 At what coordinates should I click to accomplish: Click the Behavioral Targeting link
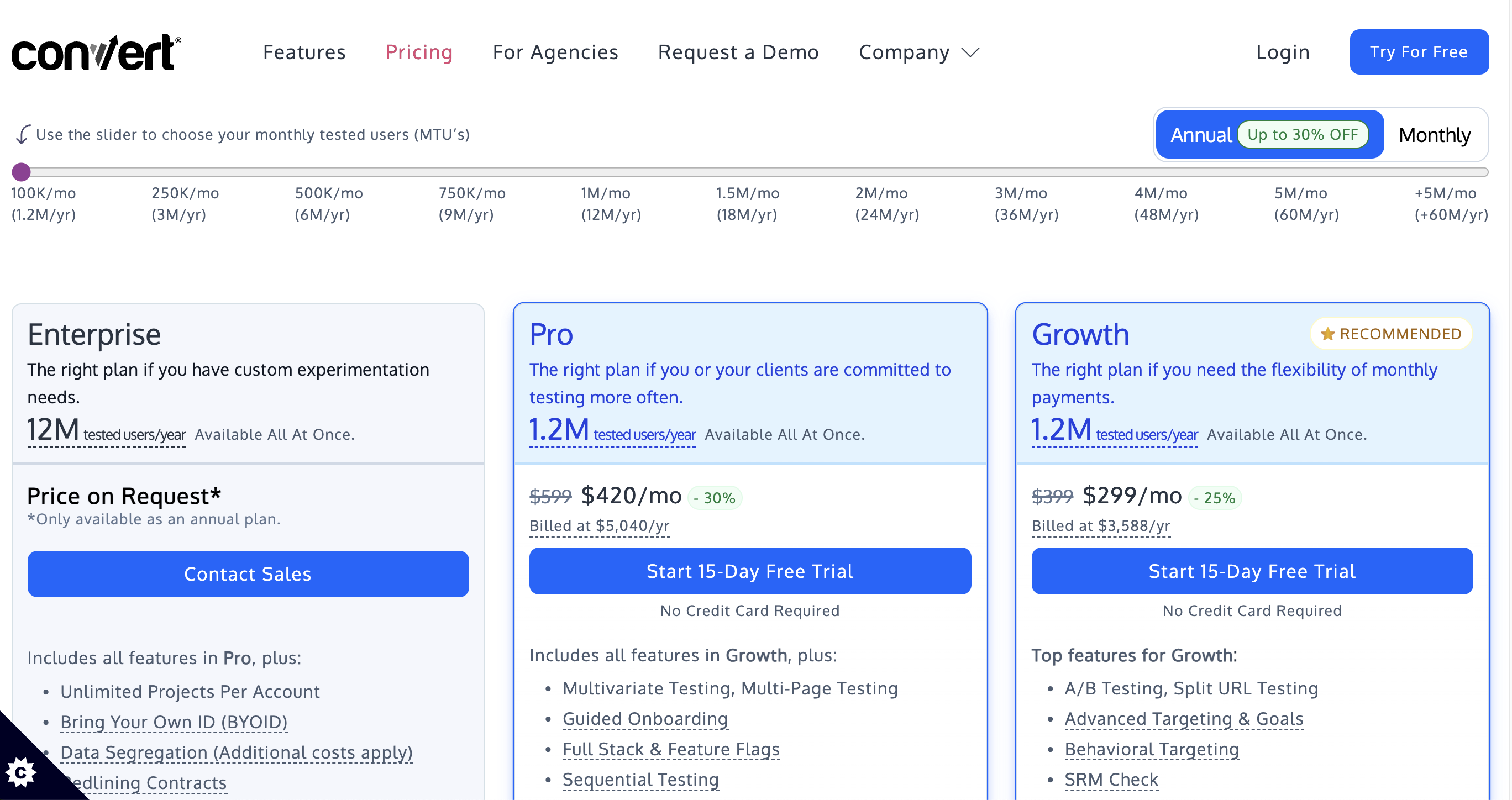point(1152,749)
